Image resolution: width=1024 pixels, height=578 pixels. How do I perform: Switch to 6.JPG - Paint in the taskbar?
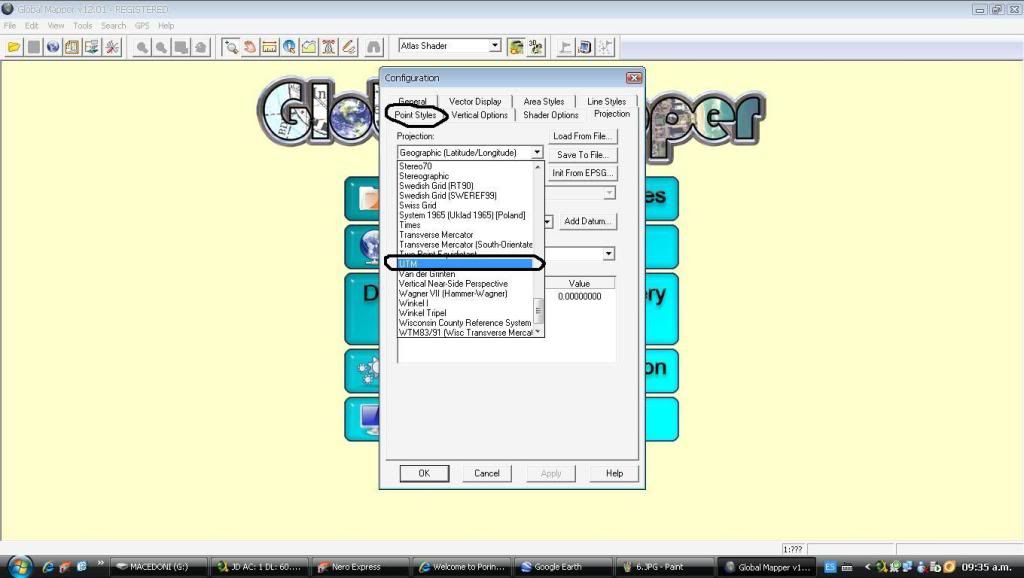[664, 567]
